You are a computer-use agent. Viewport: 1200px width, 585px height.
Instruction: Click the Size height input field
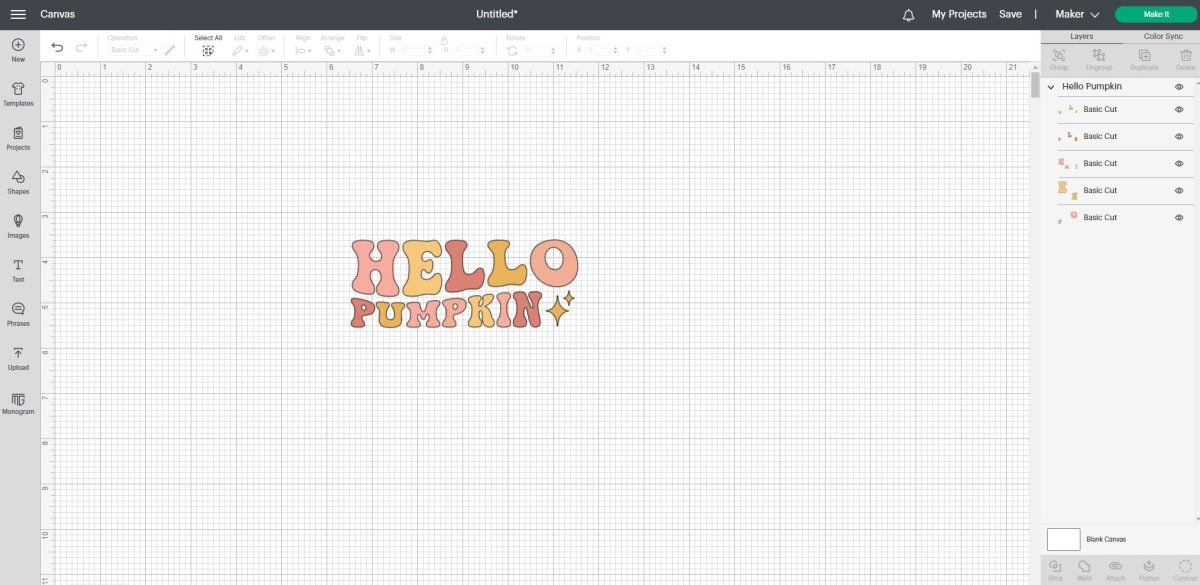[470, 50]
